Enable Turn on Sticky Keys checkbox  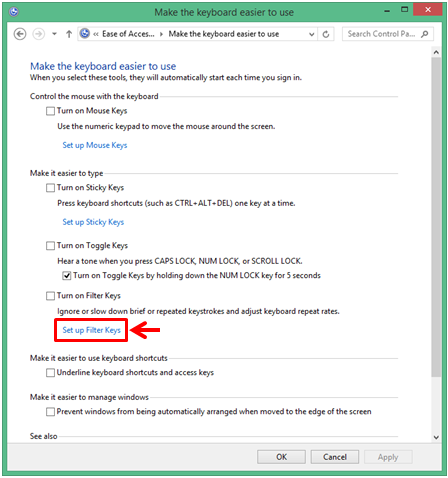(50, 188)
